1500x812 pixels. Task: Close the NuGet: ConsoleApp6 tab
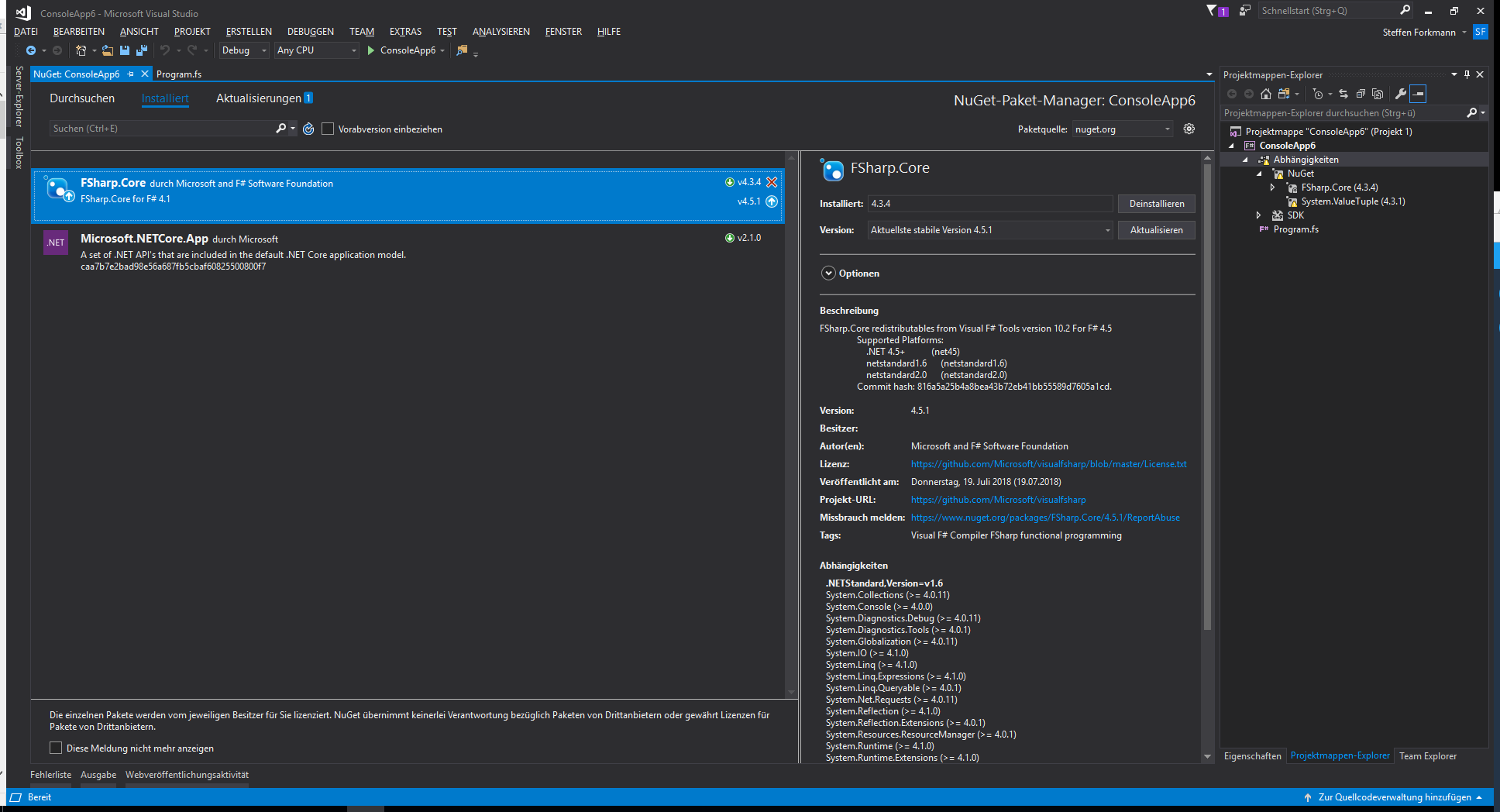coord(145,74)
